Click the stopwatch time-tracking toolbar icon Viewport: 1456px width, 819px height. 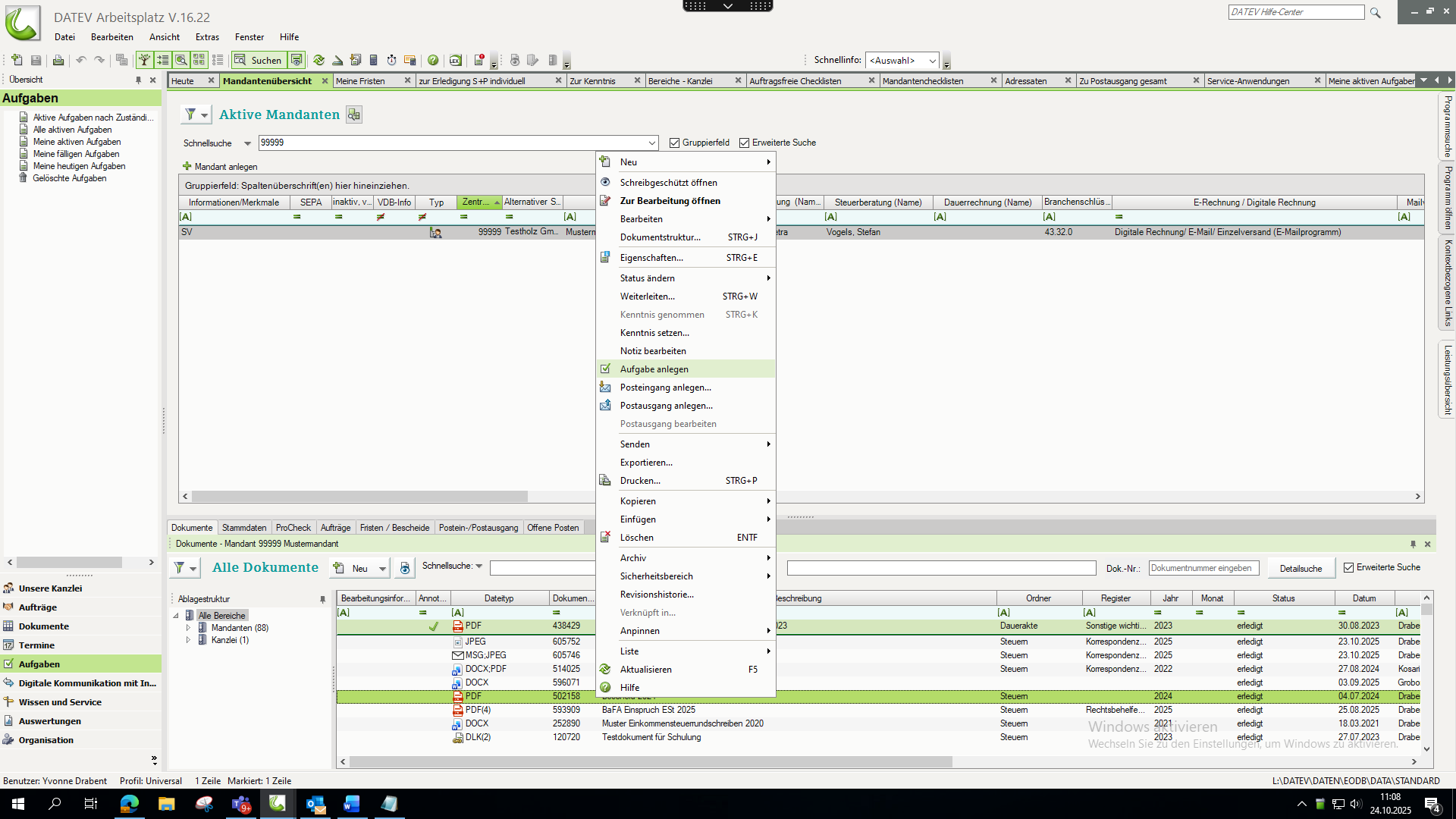tap(391, 61)
